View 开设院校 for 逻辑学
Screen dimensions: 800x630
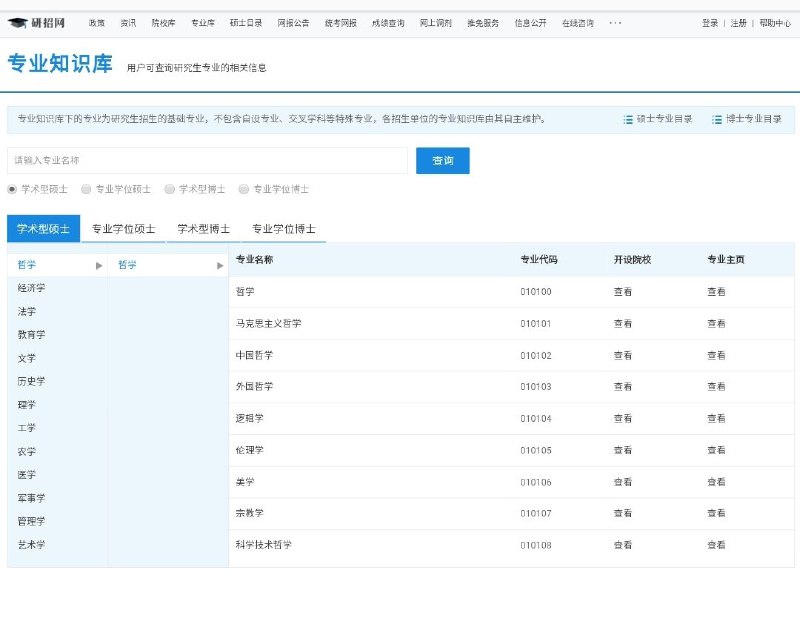coord(623,419)
